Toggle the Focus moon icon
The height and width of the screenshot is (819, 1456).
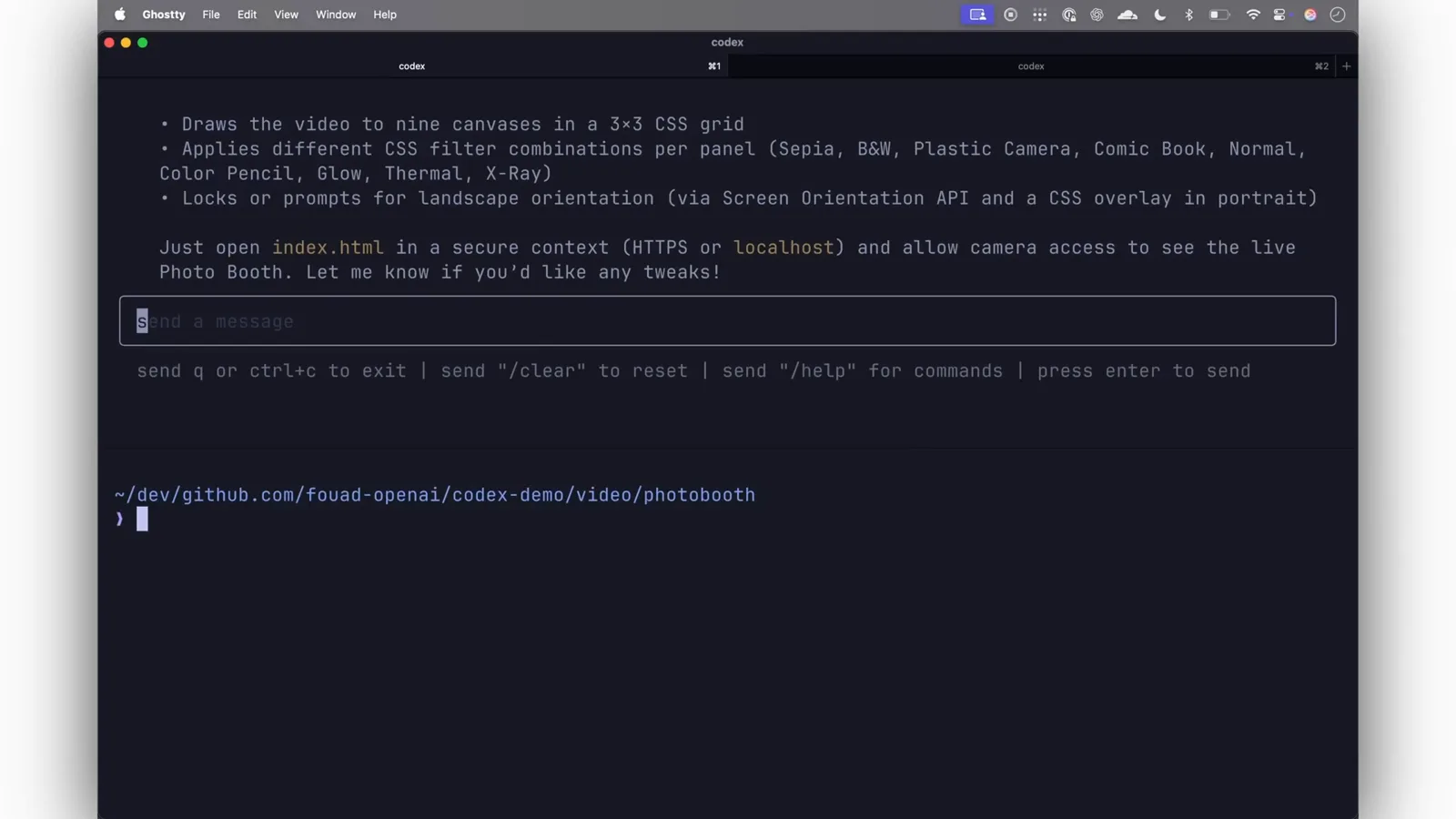tap(1159, 15)
